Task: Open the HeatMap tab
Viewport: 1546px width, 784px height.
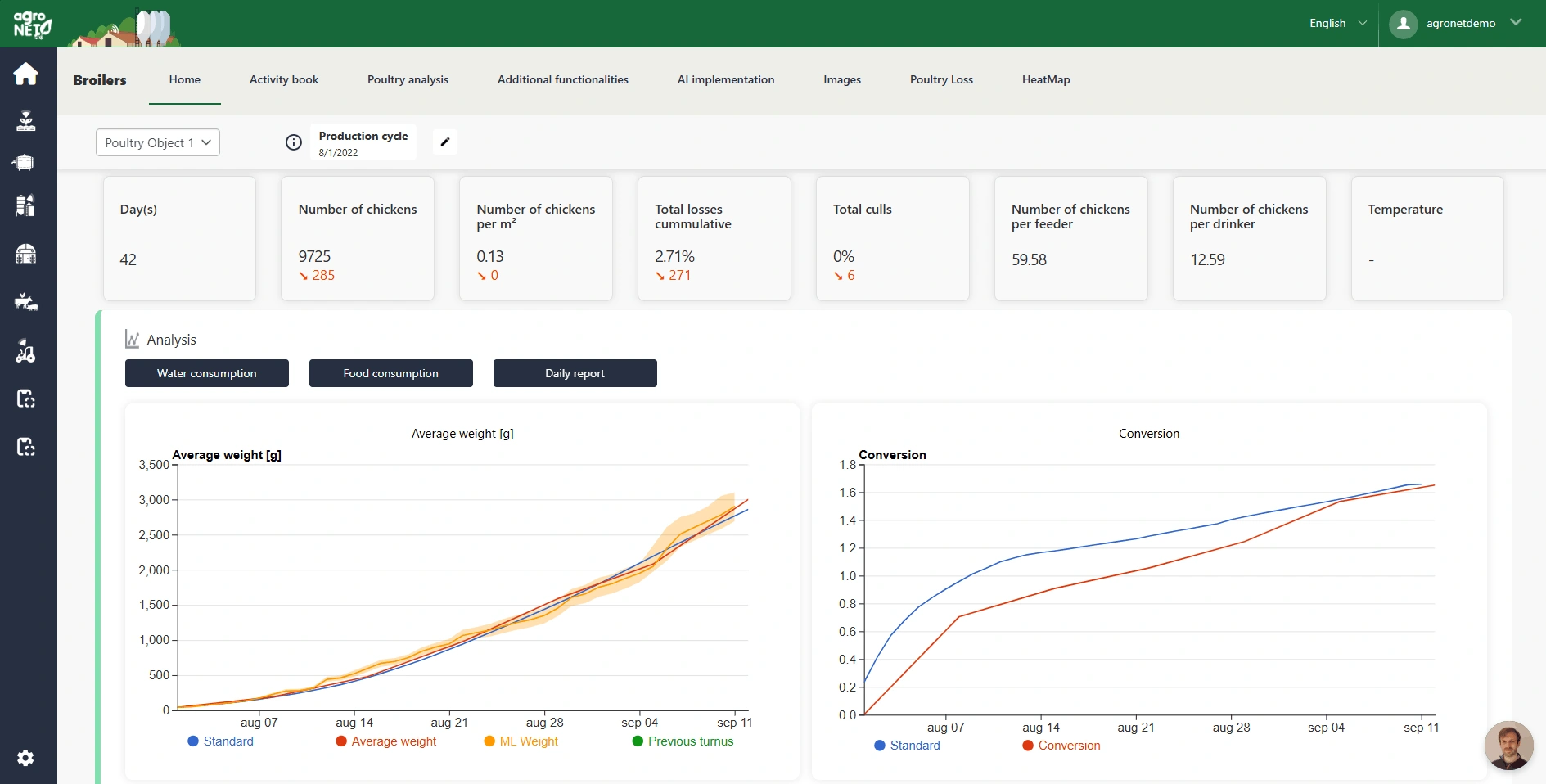Action: pos(1046,79)
